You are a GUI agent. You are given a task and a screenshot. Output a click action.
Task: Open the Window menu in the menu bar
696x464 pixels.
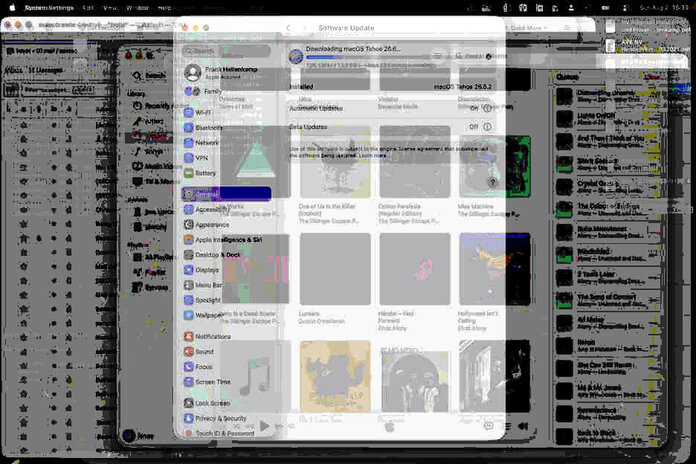(137, 8)
